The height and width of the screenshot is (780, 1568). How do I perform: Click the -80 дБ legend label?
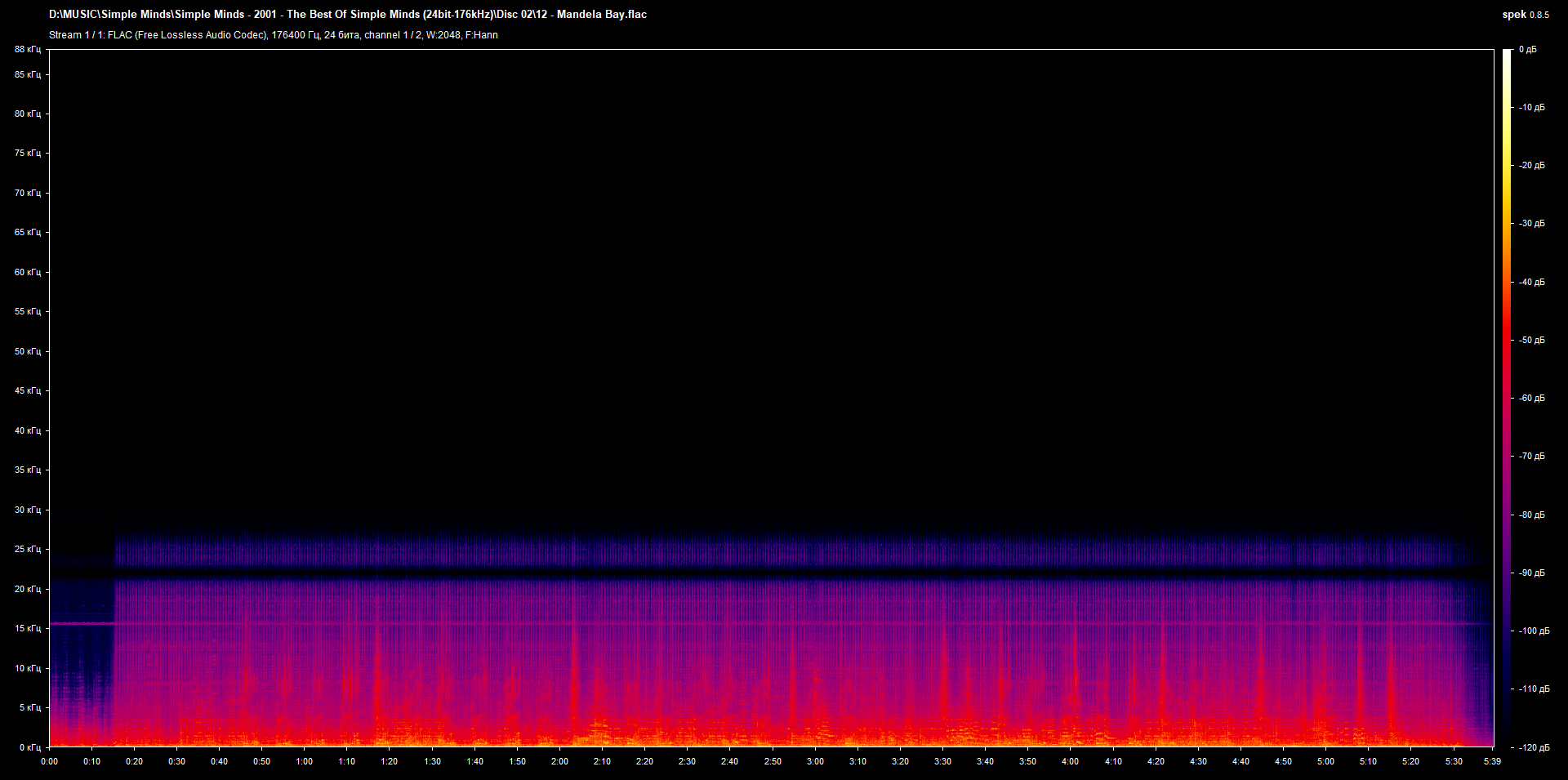(x=1532, y=515)
